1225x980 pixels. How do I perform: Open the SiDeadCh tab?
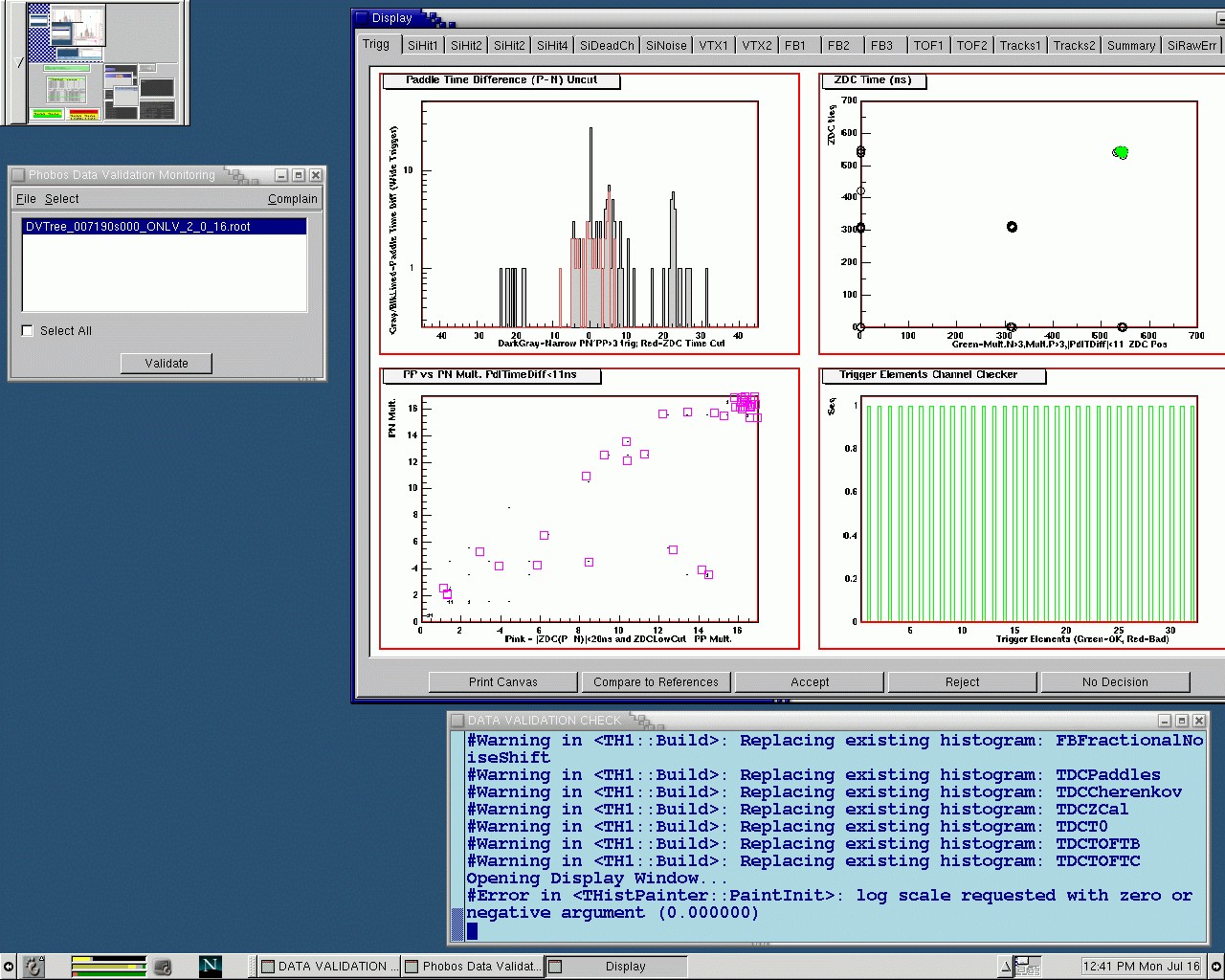(x=607, y=45)
